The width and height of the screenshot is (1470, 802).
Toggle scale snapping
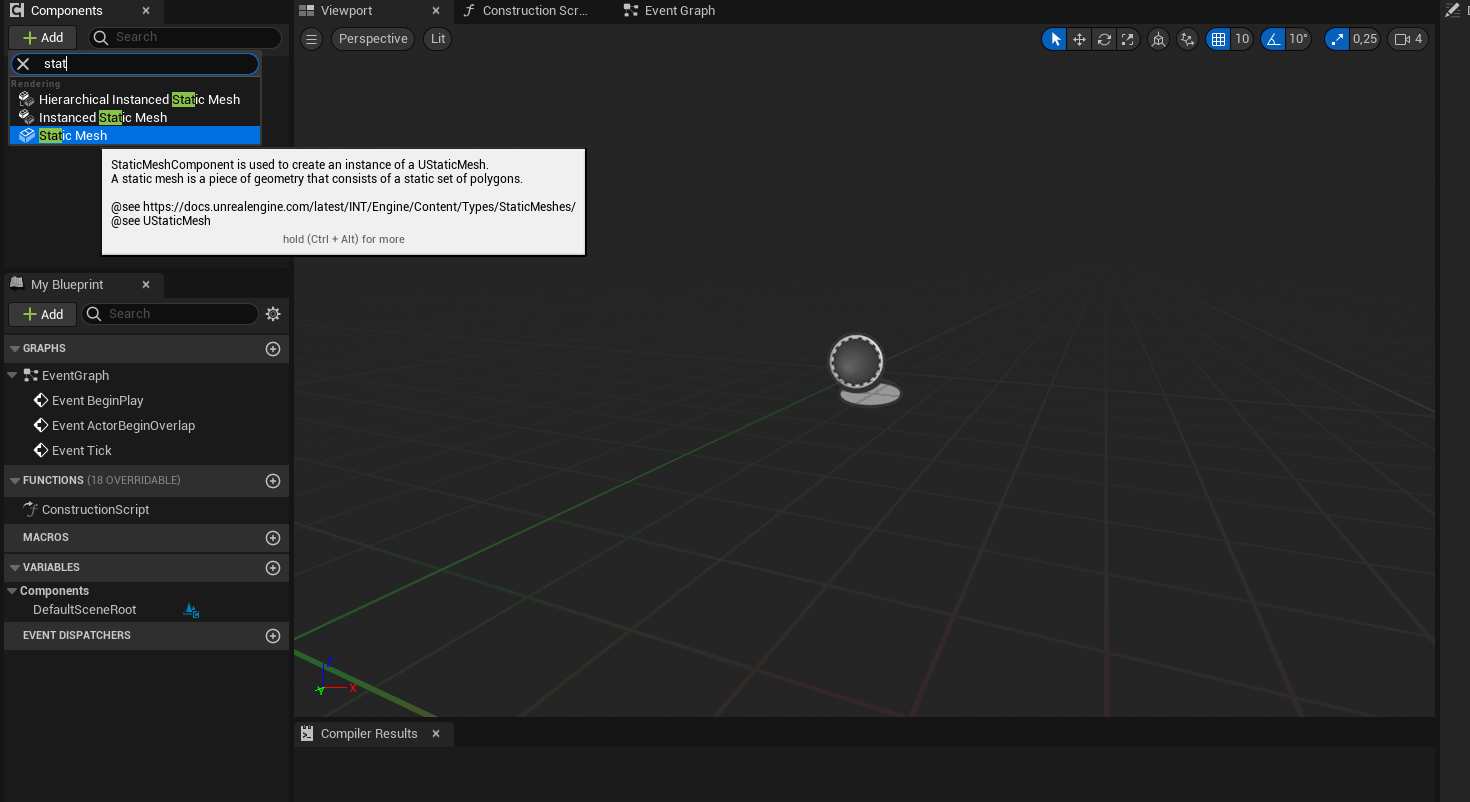tap(1337, 39)
